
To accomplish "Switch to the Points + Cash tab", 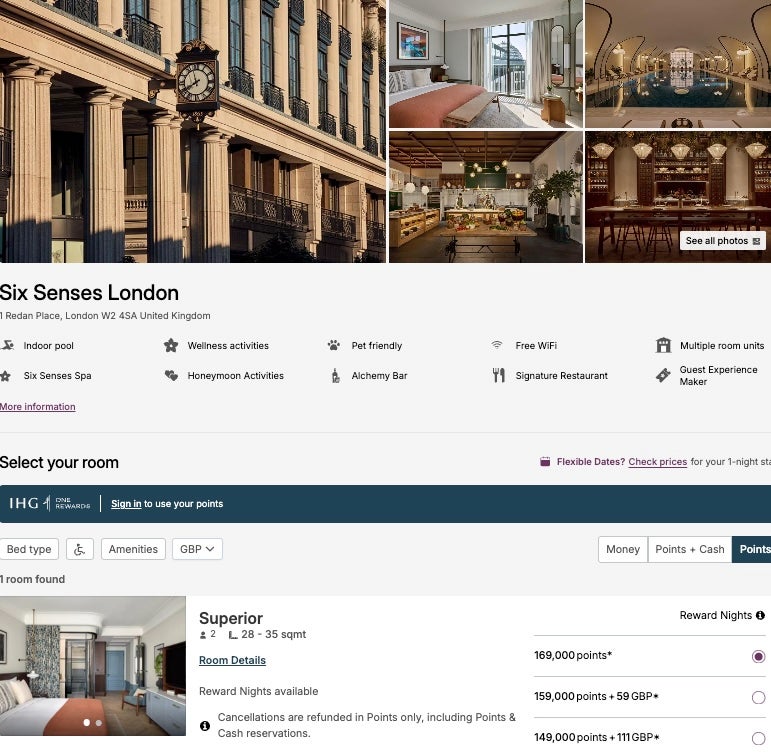I will pyautogui.click(x=690, y=549).
